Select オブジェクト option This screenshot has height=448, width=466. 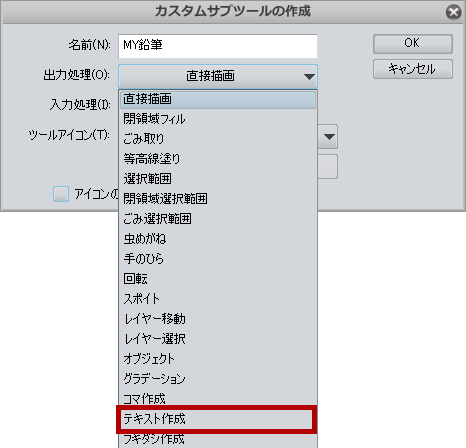click(218, 359)
